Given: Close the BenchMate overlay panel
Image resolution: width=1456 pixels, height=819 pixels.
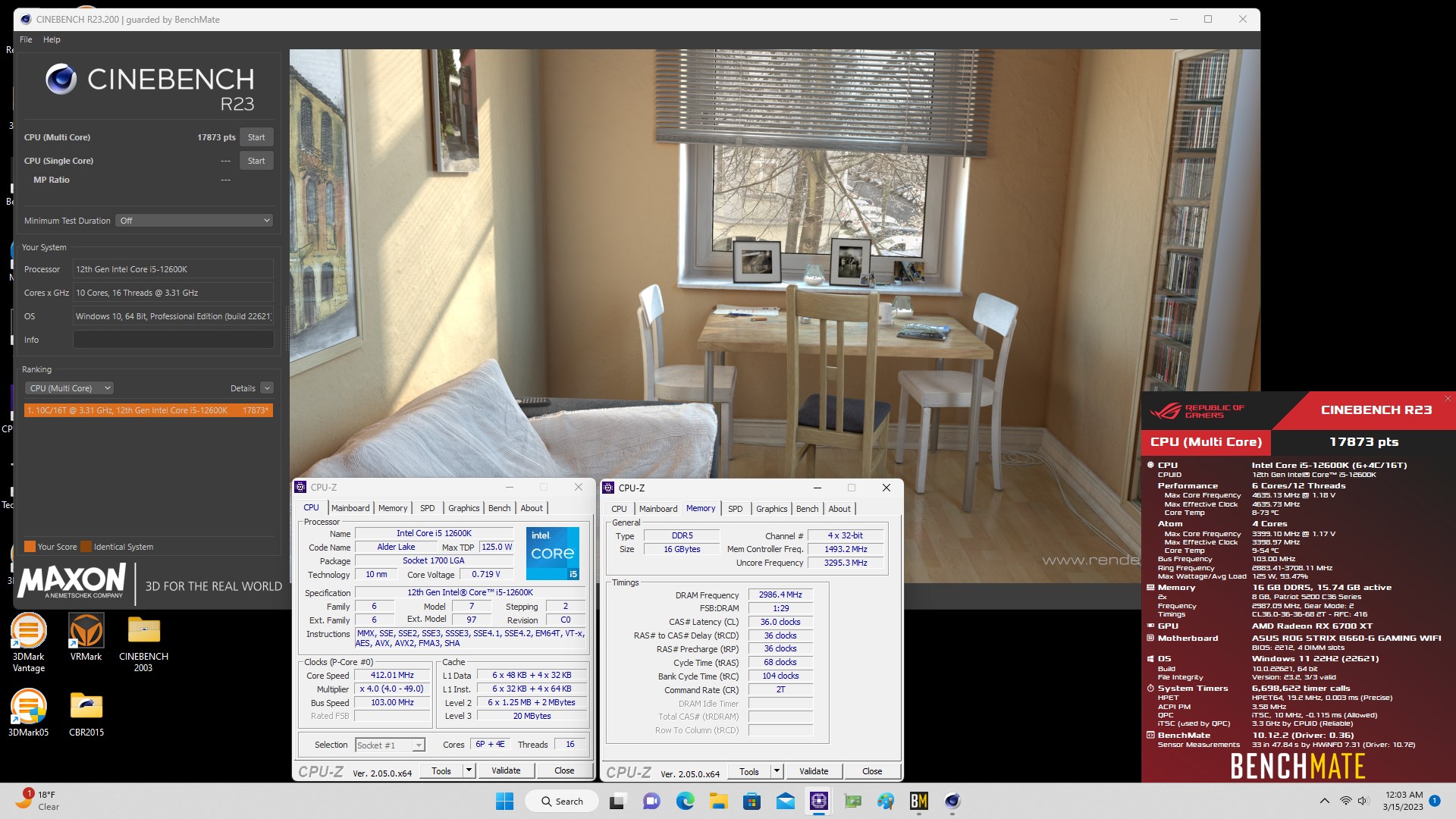Looking at the screenshot, I should tap(1448, 399).
